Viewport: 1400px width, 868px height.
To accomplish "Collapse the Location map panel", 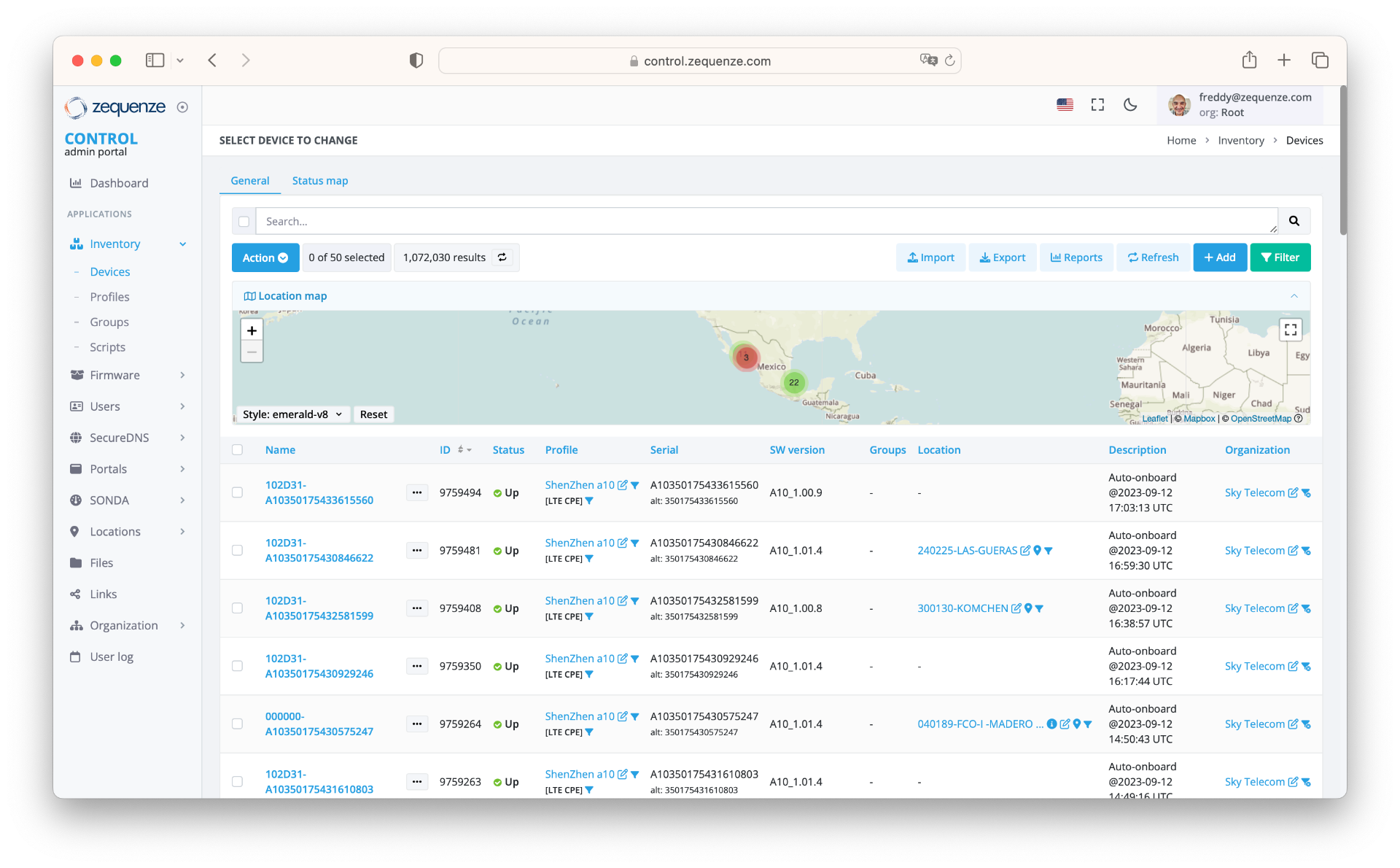I will [1294, 296].
